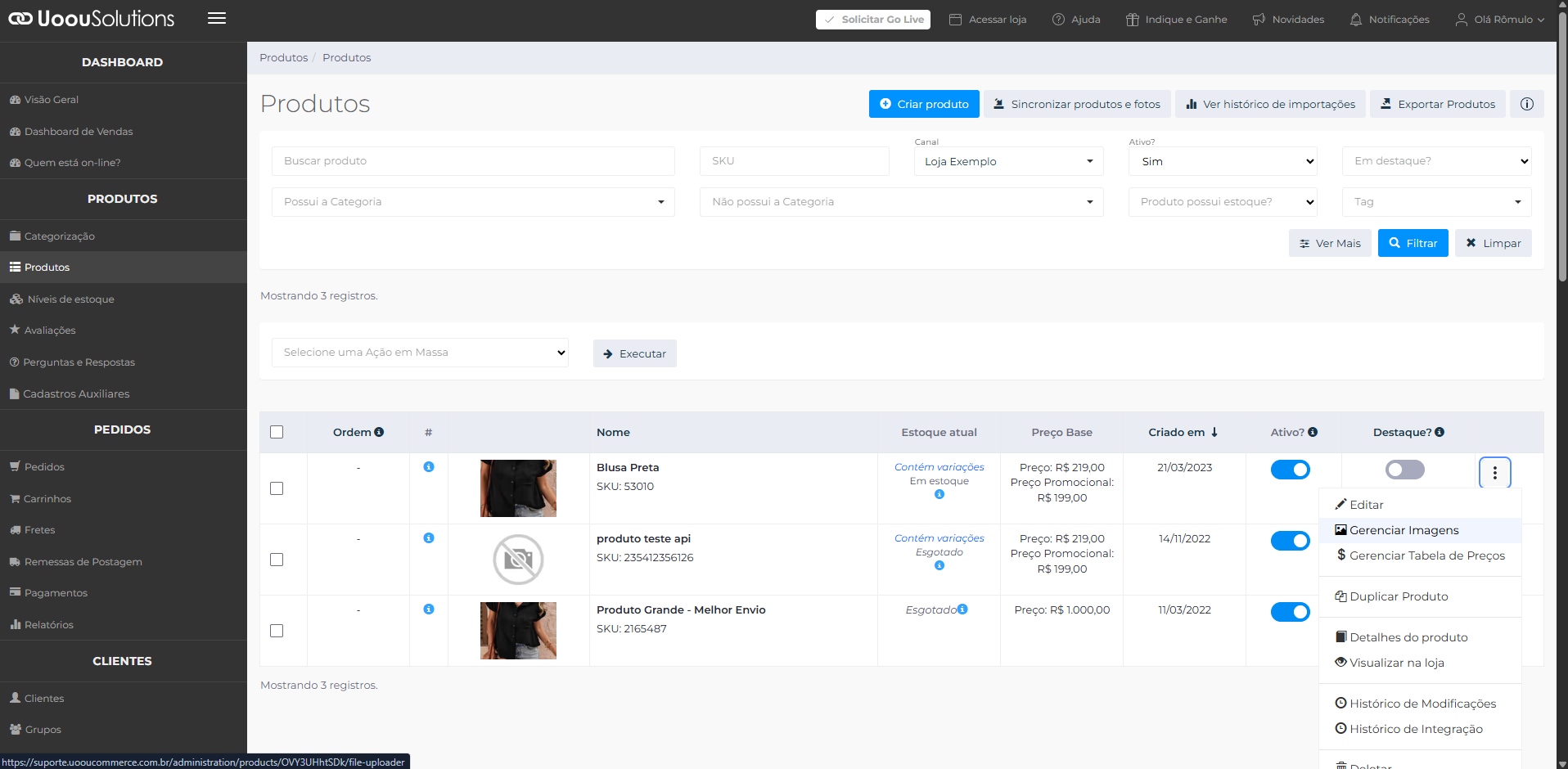Image resolution: width=1568 pixels, height=769 pixels.
Task: Choose Gerenciar Tabela de Preços
Action: pyautogui.click(x=1420, y=555)
